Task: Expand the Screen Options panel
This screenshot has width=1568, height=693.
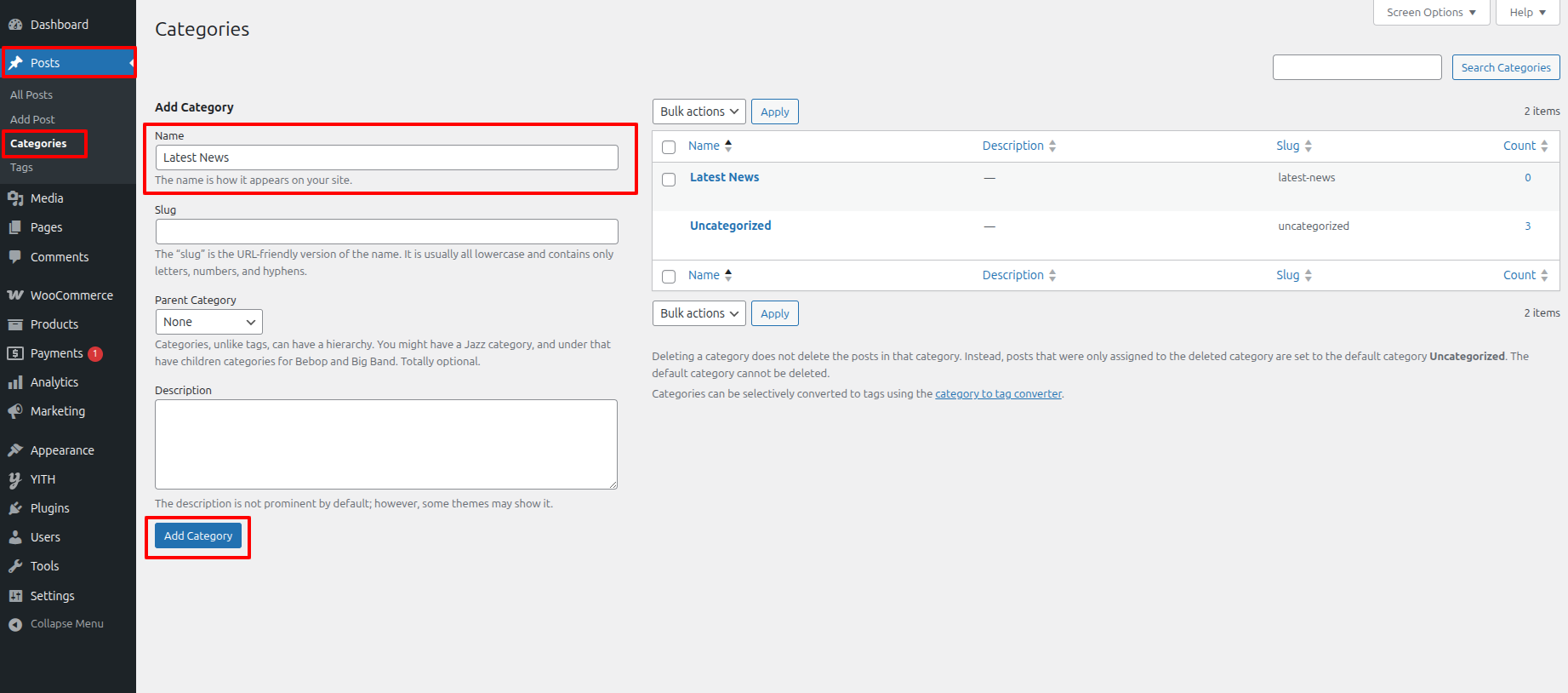Action: (x=1431, y=13)
